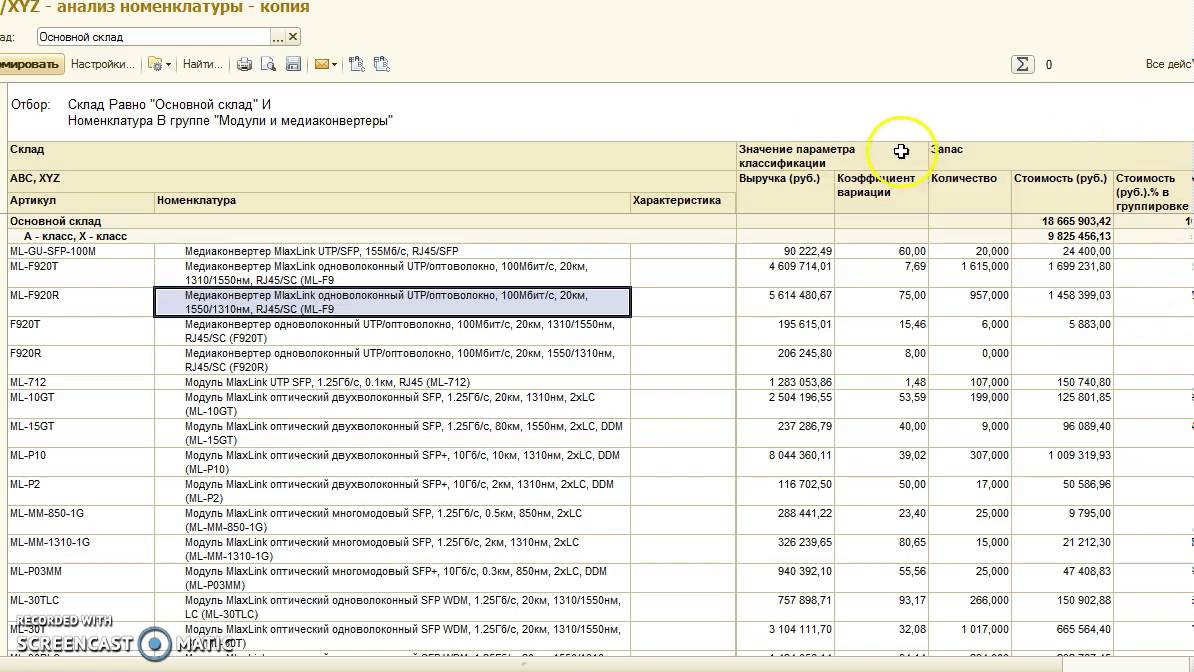Click the Номенклатура column header
The width and height of the screenshot is (1194, 672).
pyautogui.click(x=392, y=202)
